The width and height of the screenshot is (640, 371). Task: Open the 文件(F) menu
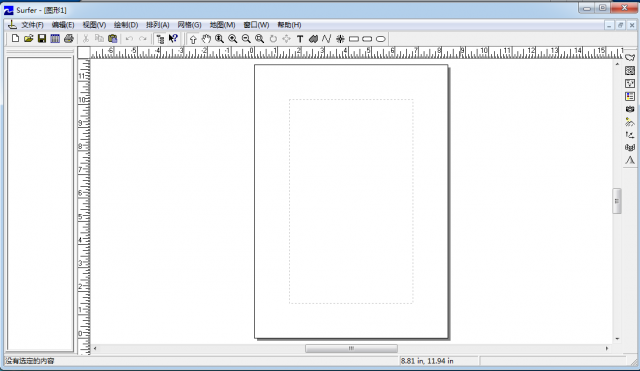click(x=32, y=25)
